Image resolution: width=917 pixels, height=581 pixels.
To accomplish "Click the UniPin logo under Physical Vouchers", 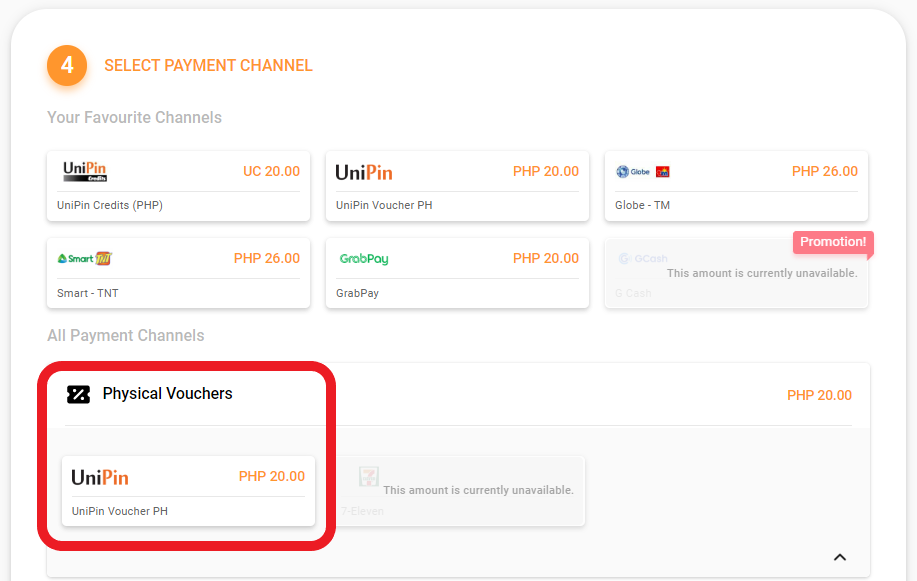I will click(x=100, y=477).
